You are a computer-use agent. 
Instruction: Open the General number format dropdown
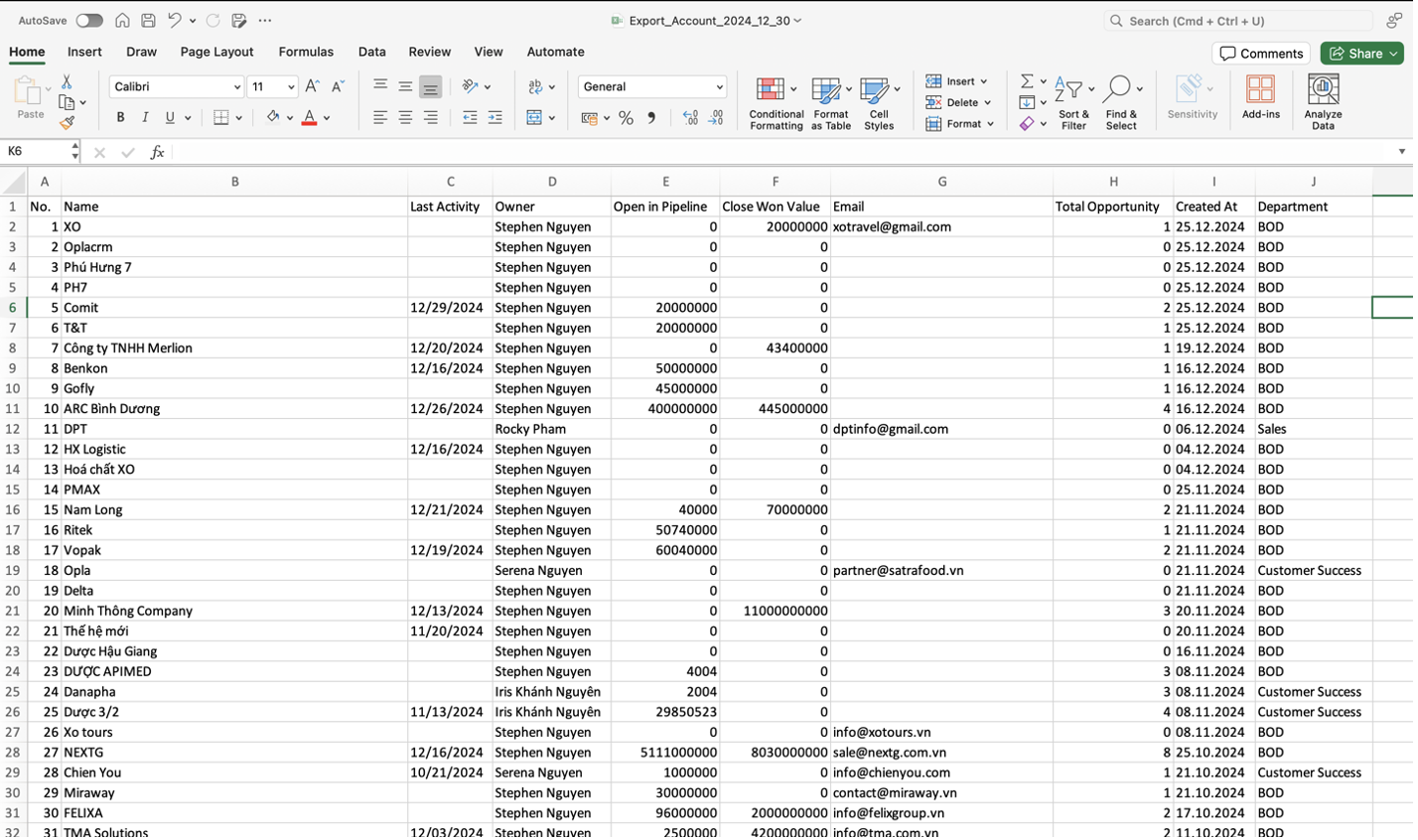tap(653, 87)
